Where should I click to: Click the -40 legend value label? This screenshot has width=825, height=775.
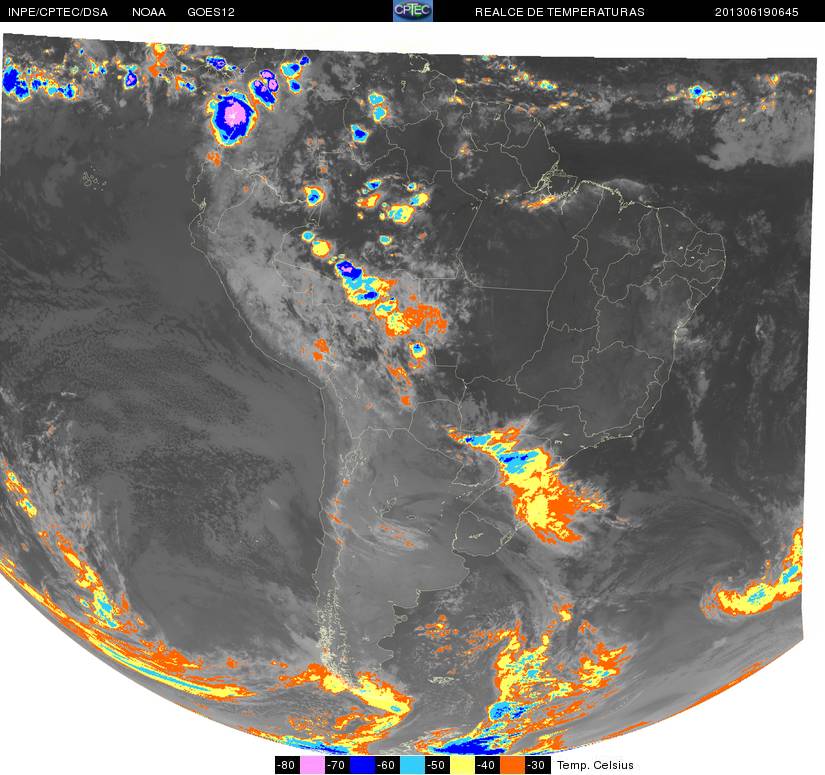(487, 765)
